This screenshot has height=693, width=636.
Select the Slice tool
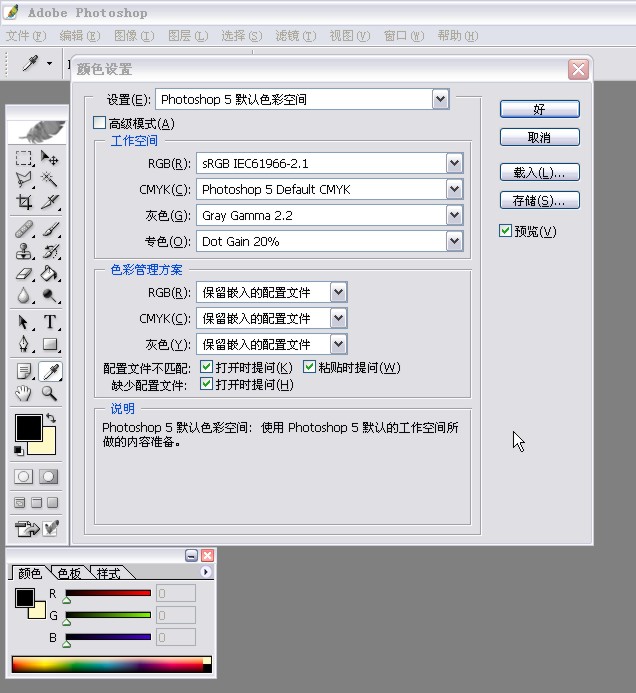coord(50,202)
